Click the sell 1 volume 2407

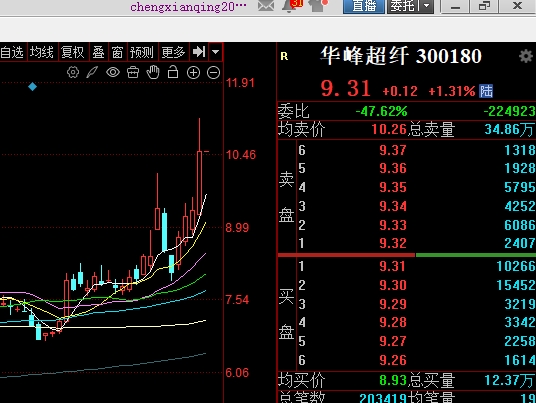tap(520, 243)
